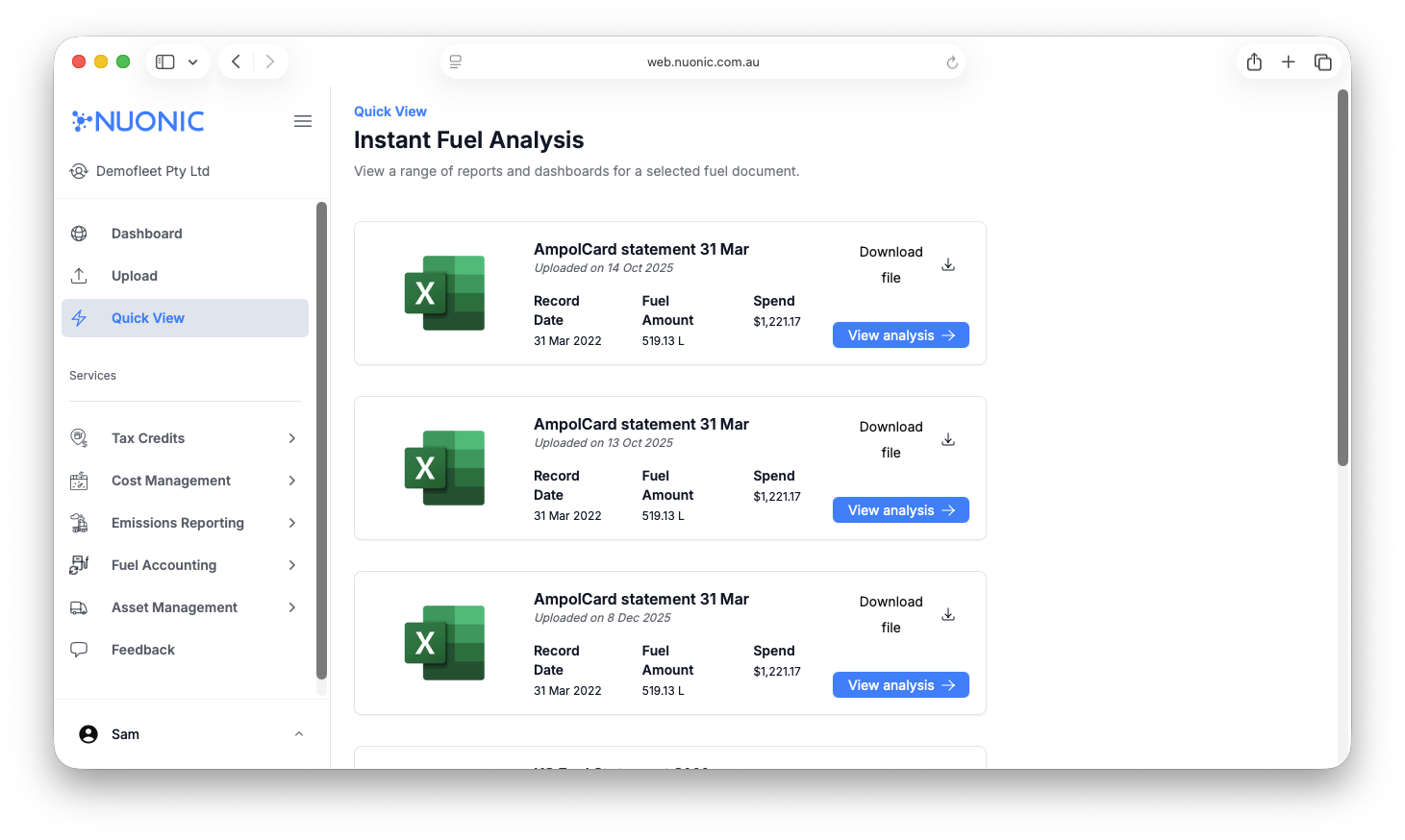Expand Fuel Accounting in the sidebar
1405x840 pixels.
(292, 565)
